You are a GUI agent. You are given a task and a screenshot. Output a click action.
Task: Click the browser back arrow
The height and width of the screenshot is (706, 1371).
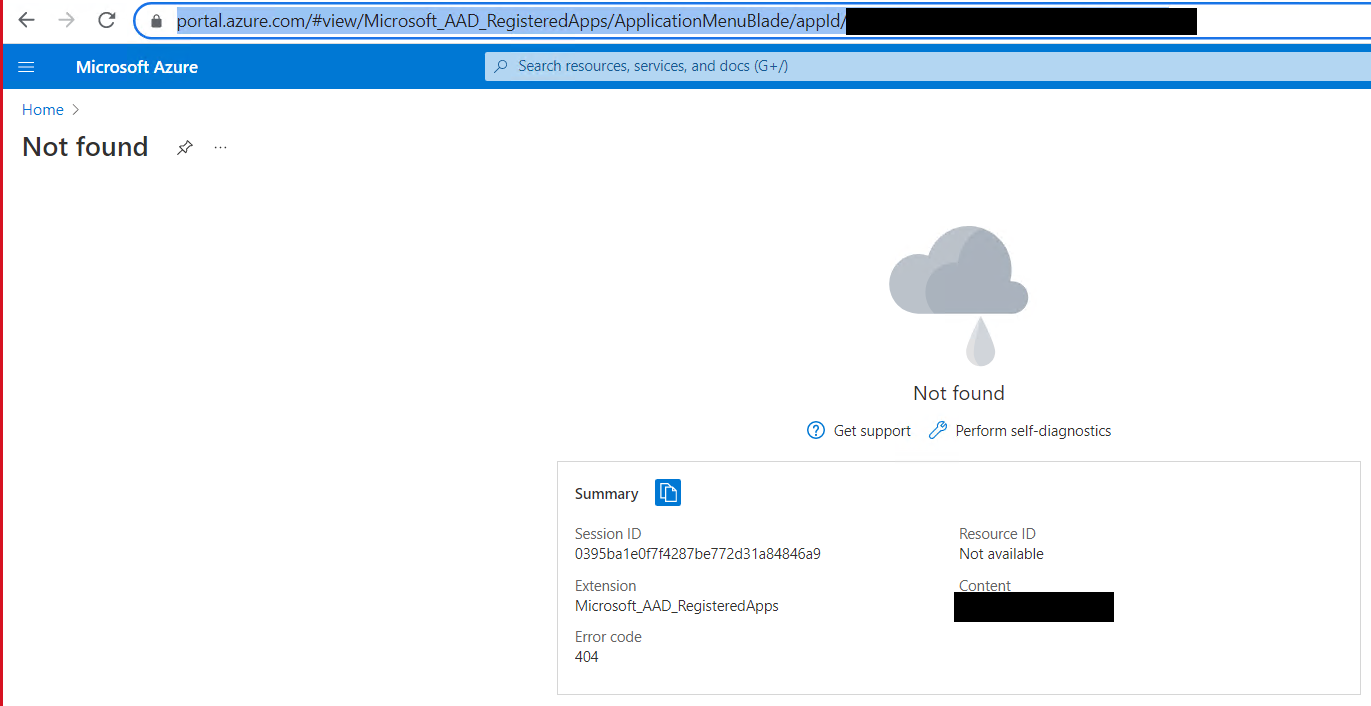pyautogui.click(x=25, y=20)
